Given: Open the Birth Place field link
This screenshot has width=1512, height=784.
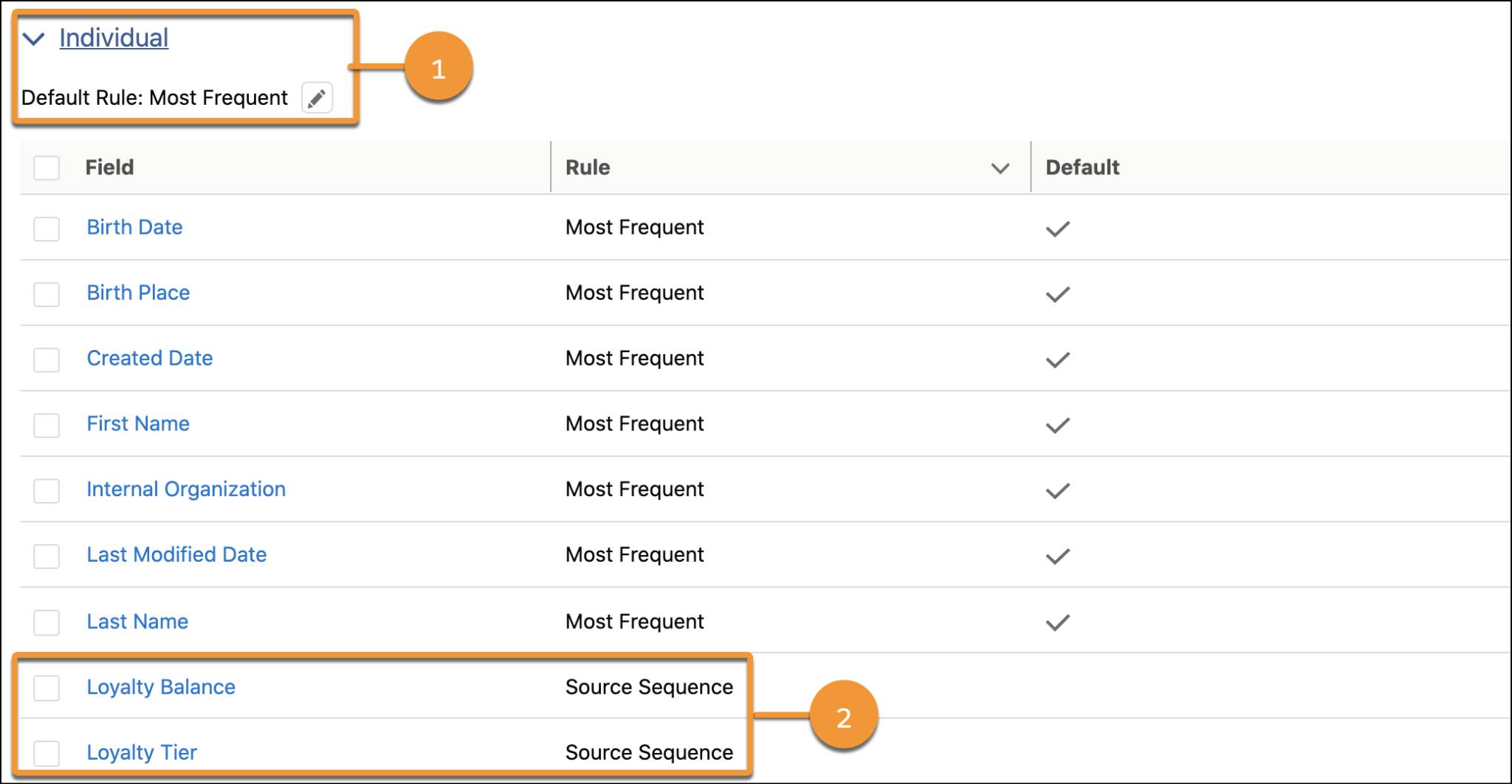Looking at the screenshot, I should tap(138, 293).
